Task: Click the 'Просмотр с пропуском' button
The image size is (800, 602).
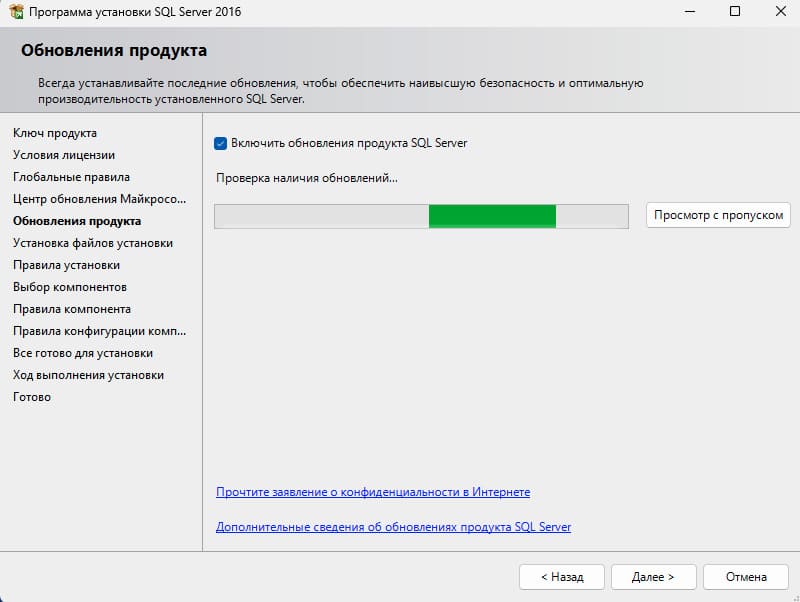Action: [x=718, y=215]
